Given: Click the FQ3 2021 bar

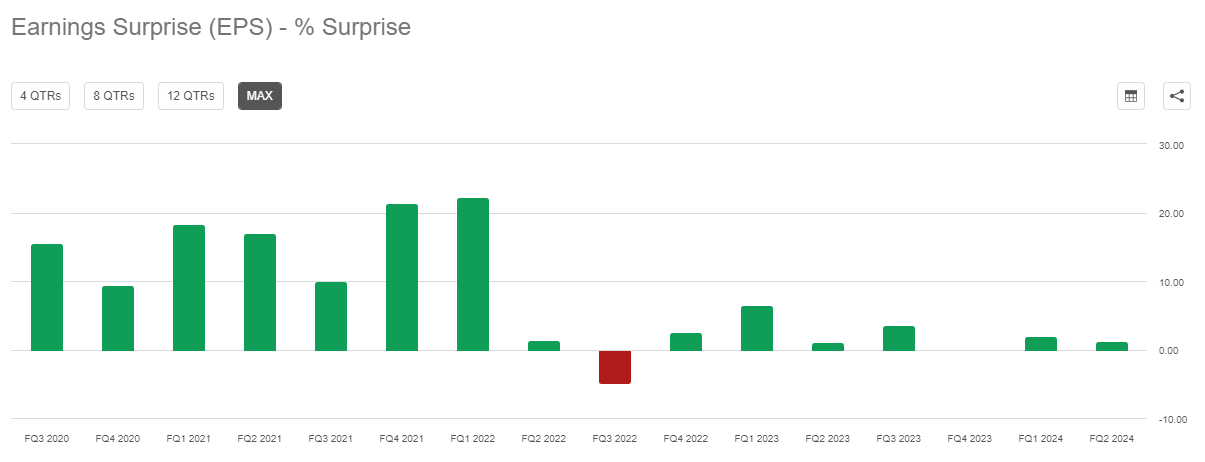Looking at the screenshot, I should tap(331, 316).
